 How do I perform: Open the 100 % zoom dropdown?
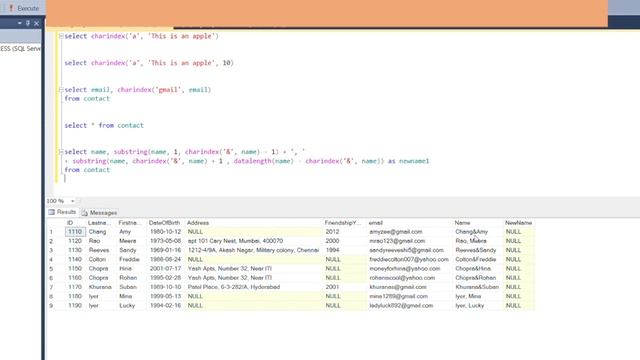73,201
